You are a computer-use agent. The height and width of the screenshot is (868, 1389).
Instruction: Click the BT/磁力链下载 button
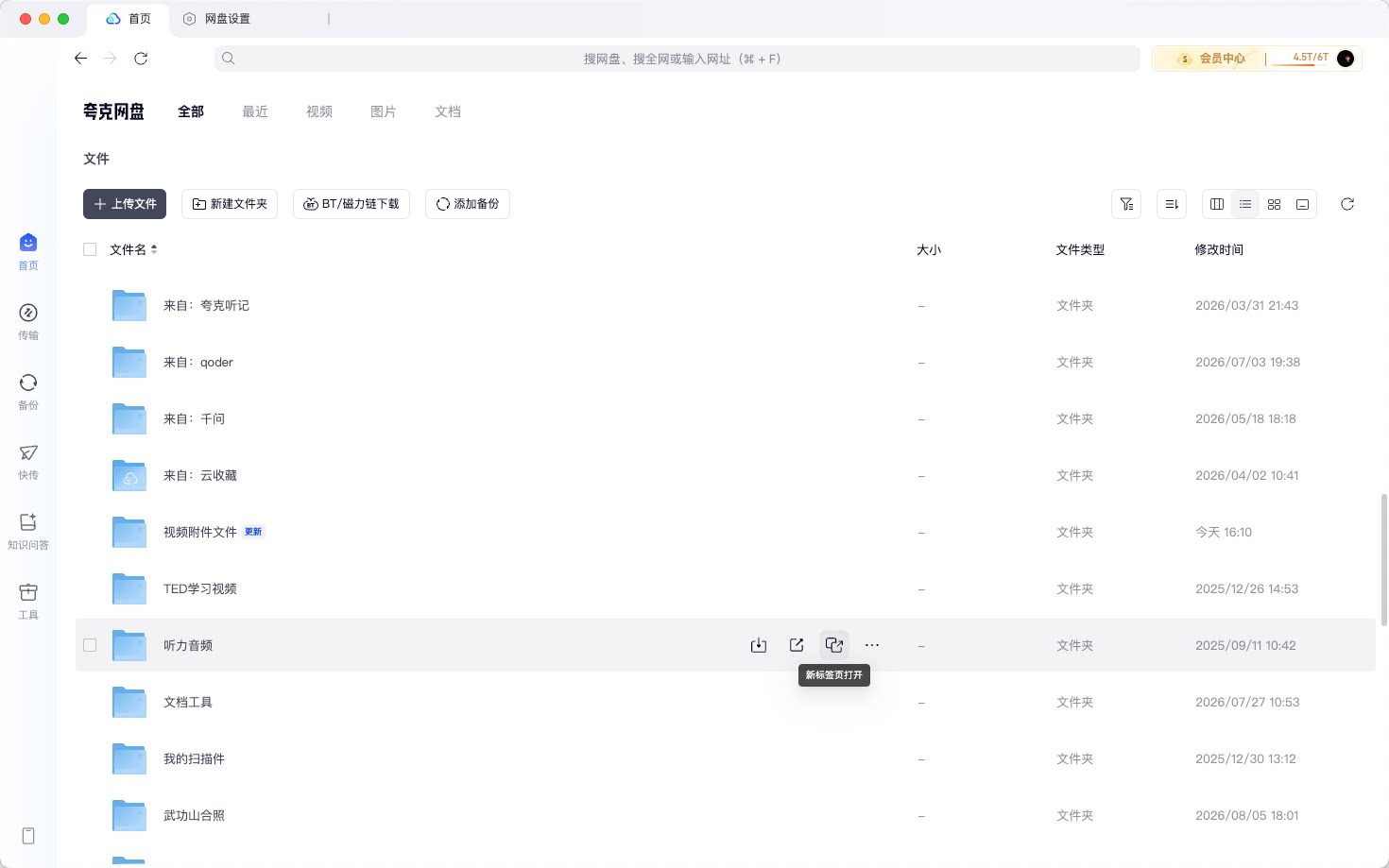tap(352, 204)
